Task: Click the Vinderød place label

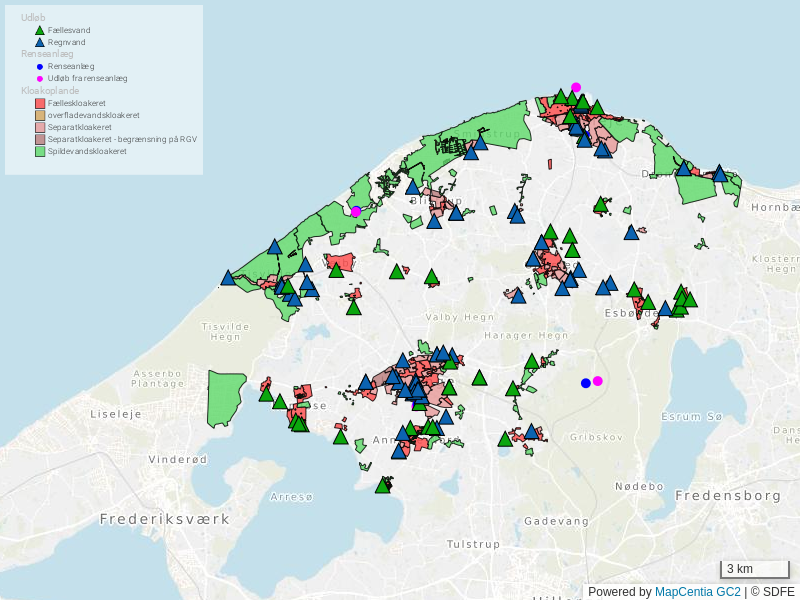Action: click(178, 459)
